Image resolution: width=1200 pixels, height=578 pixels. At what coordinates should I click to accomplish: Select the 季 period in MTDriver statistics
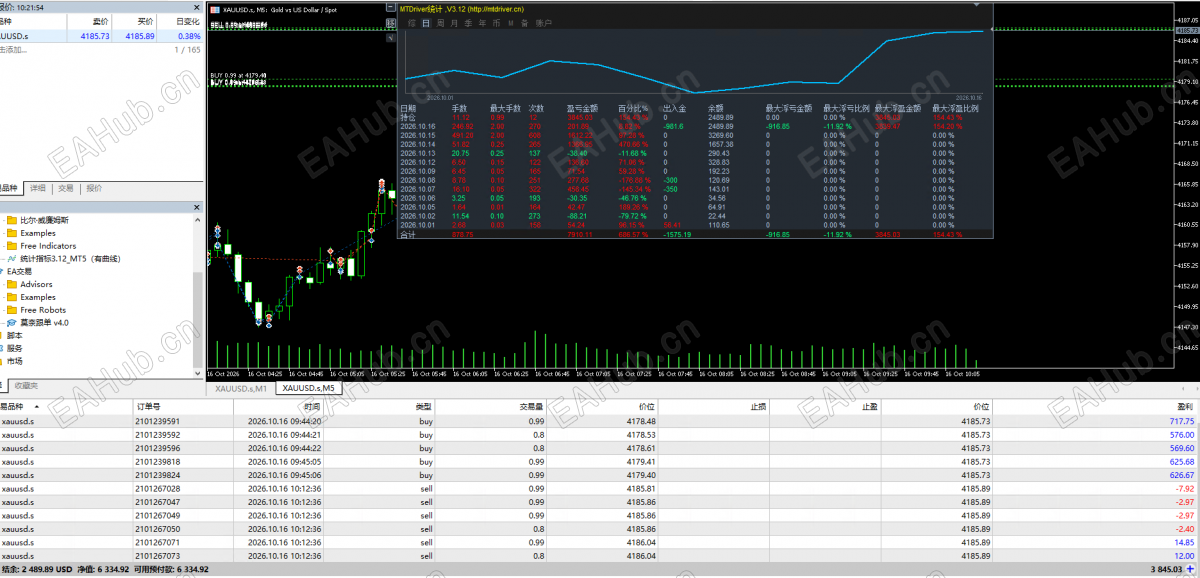[x=468, y=22]
